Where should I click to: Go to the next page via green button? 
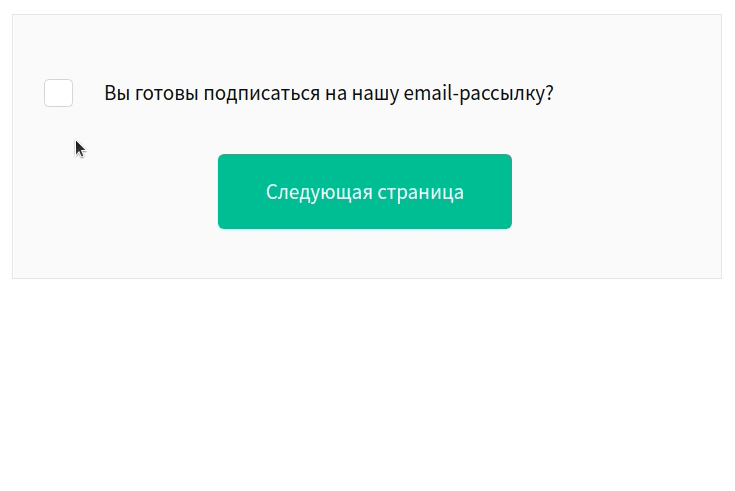[365, 191]
